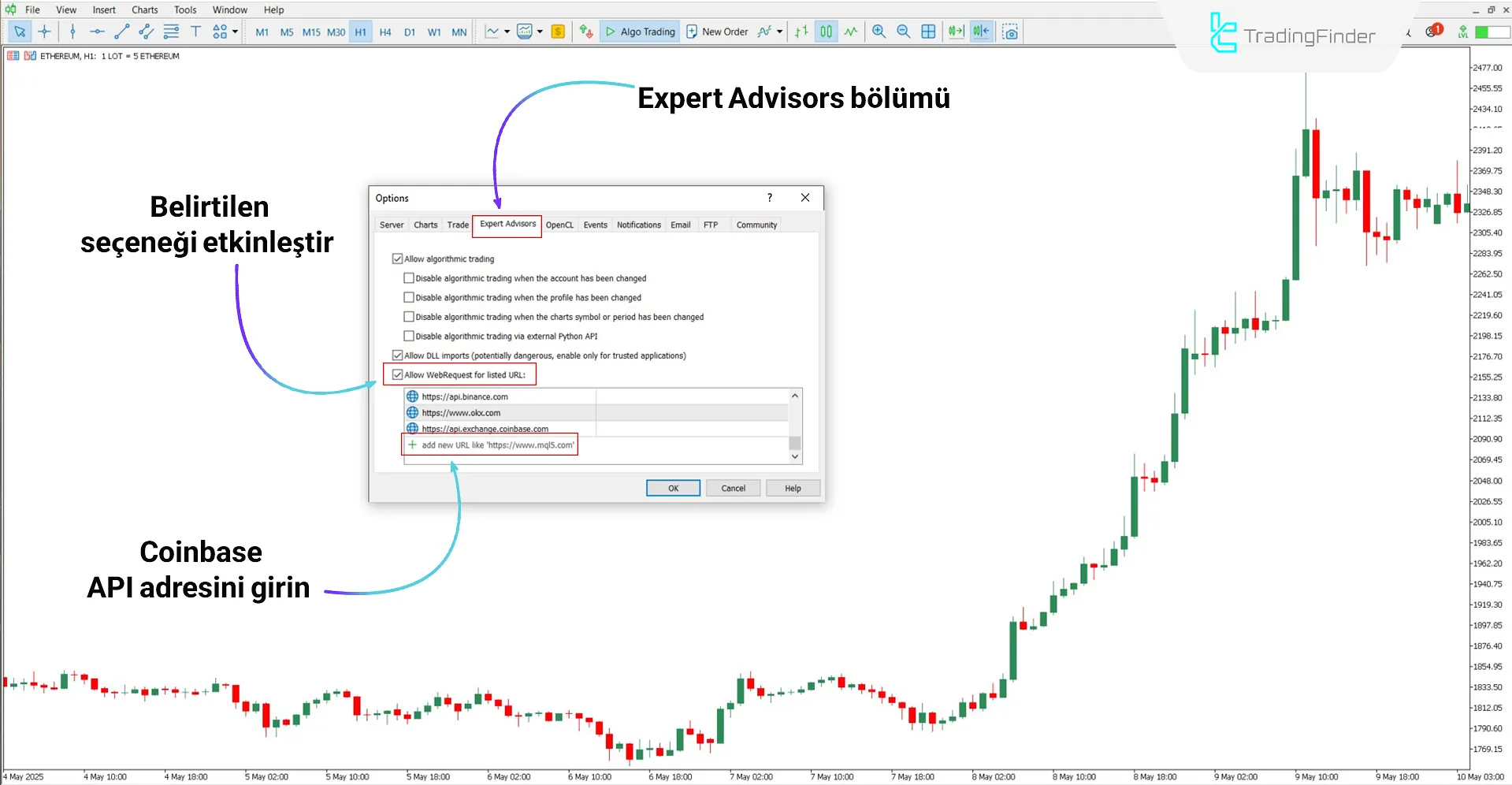Click the Algo Trading button
1512x785 pixels.
[x=640, y=32]
